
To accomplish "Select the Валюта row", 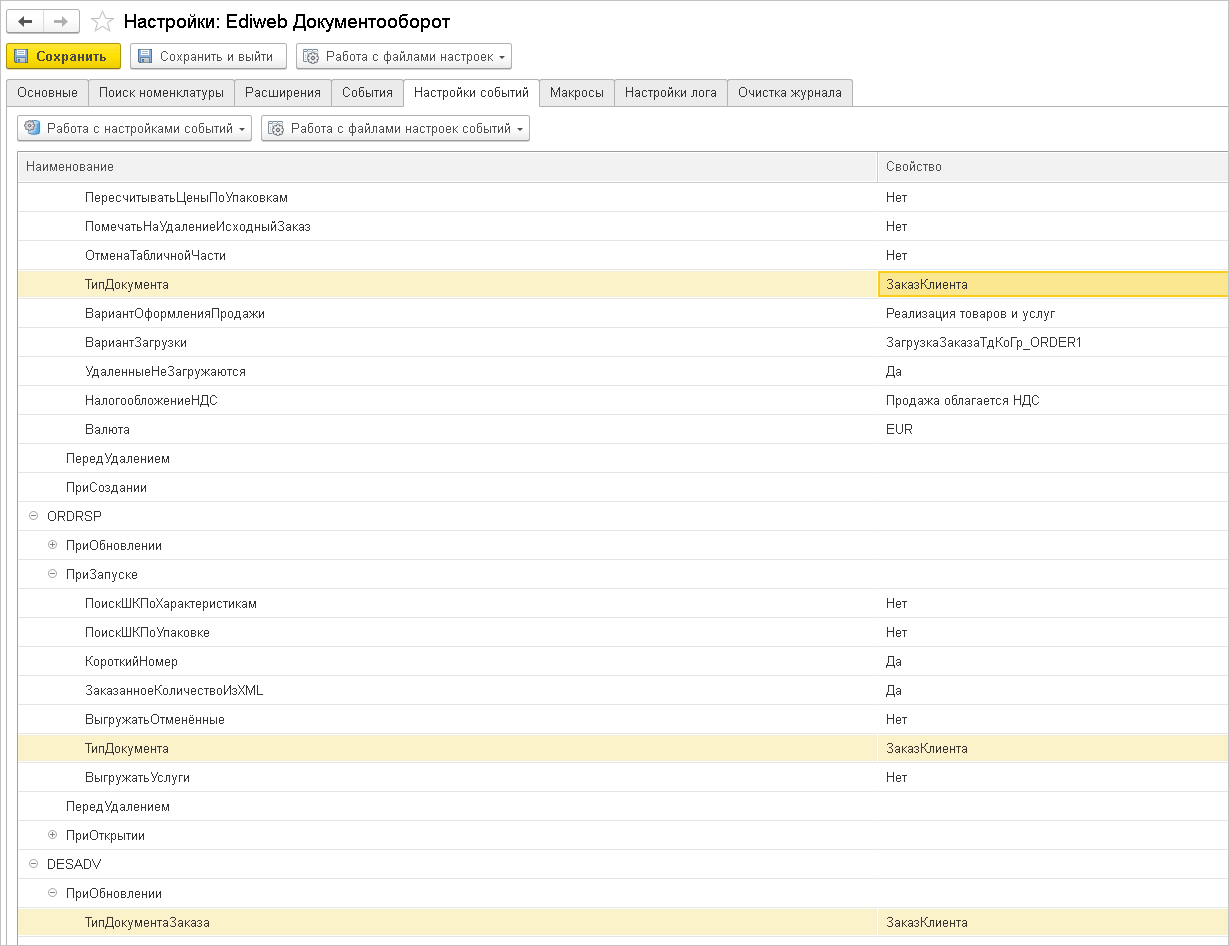I will point(107,430).
